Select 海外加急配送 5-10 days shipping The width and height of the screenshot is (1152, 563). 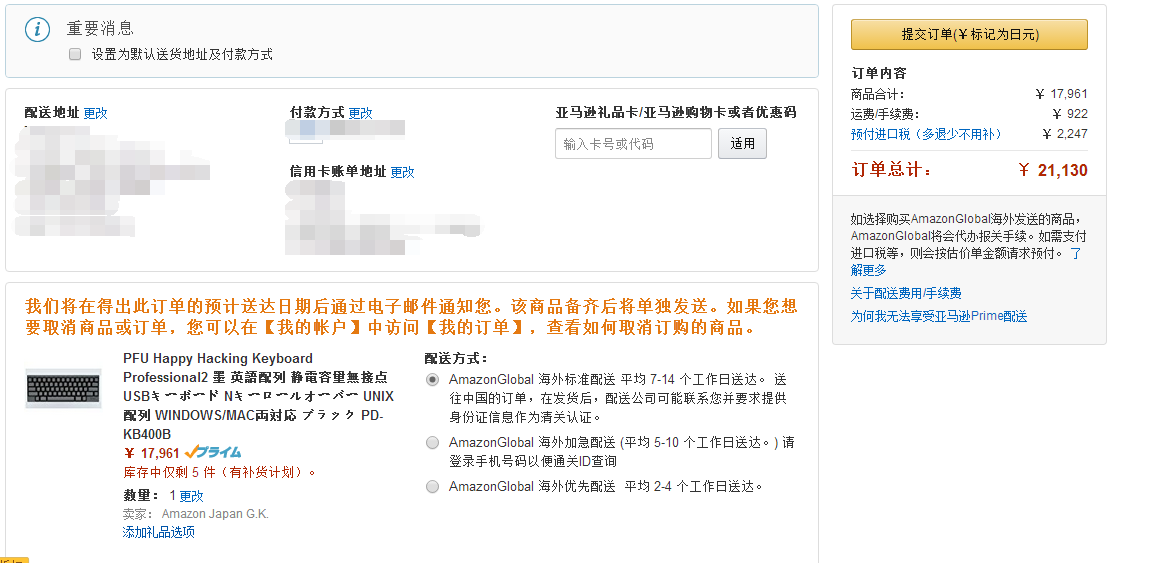[433, 442]
